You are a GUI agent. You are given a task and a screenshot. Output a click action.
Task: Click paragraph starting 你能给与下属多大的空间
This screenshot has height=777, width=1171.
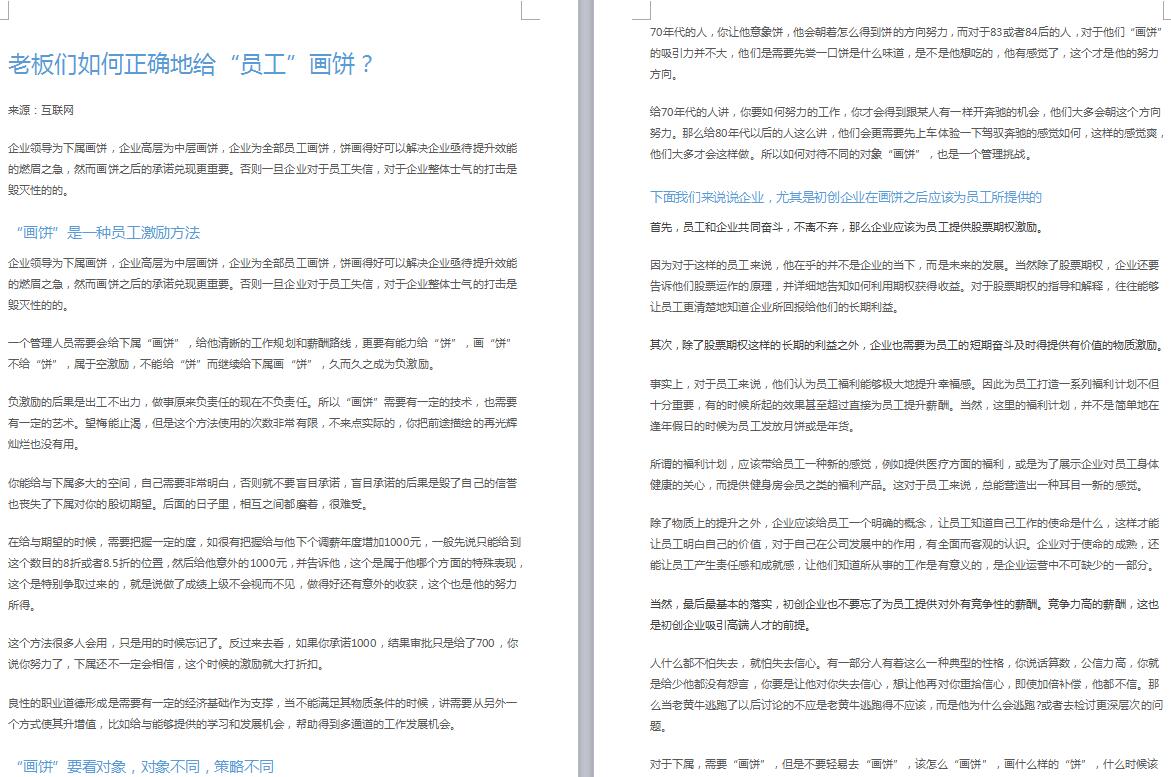[x=262, y=493]
